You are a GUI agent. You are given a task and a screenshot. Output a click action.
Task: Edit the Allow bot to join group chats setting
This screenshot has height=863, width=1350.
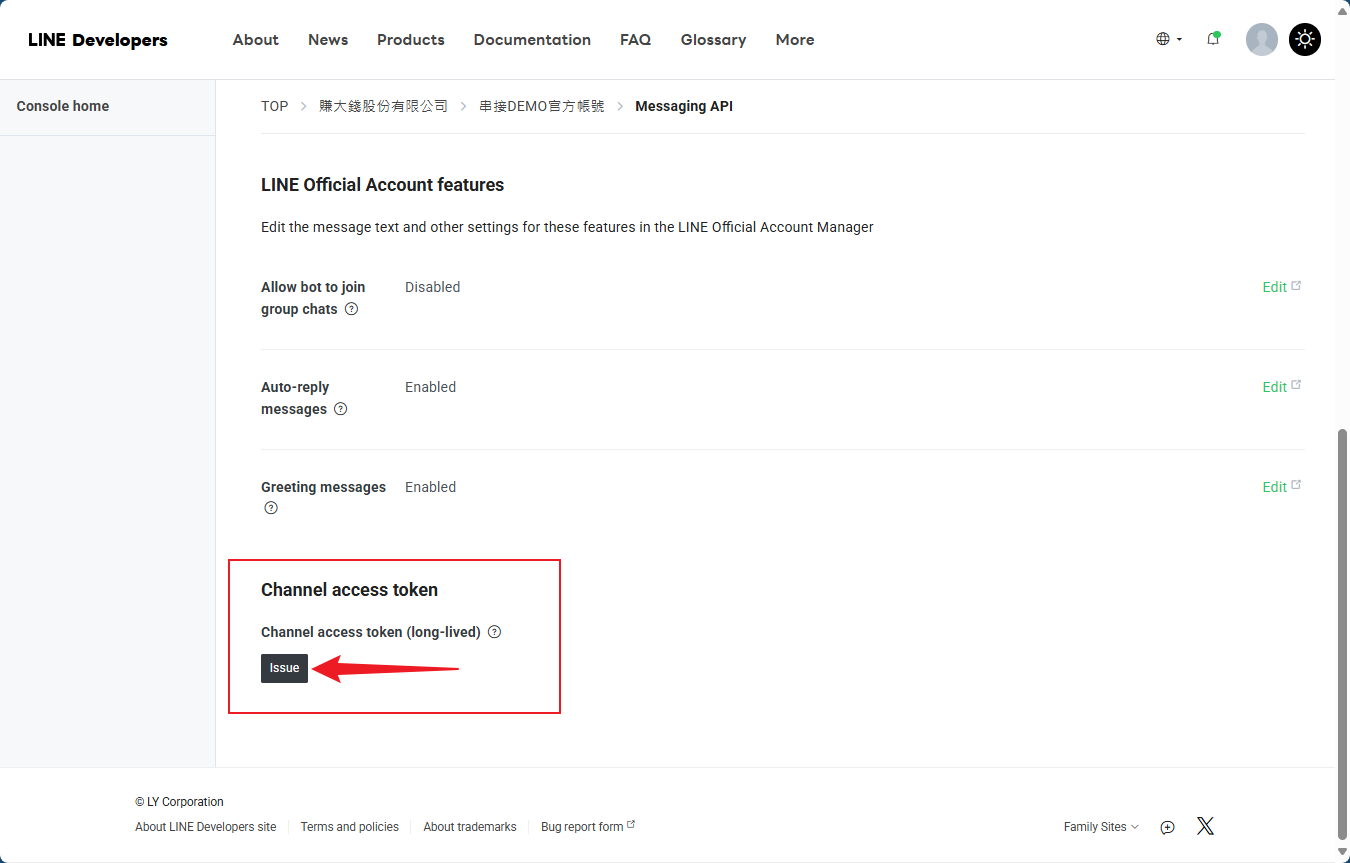[x=1282, y=287]
